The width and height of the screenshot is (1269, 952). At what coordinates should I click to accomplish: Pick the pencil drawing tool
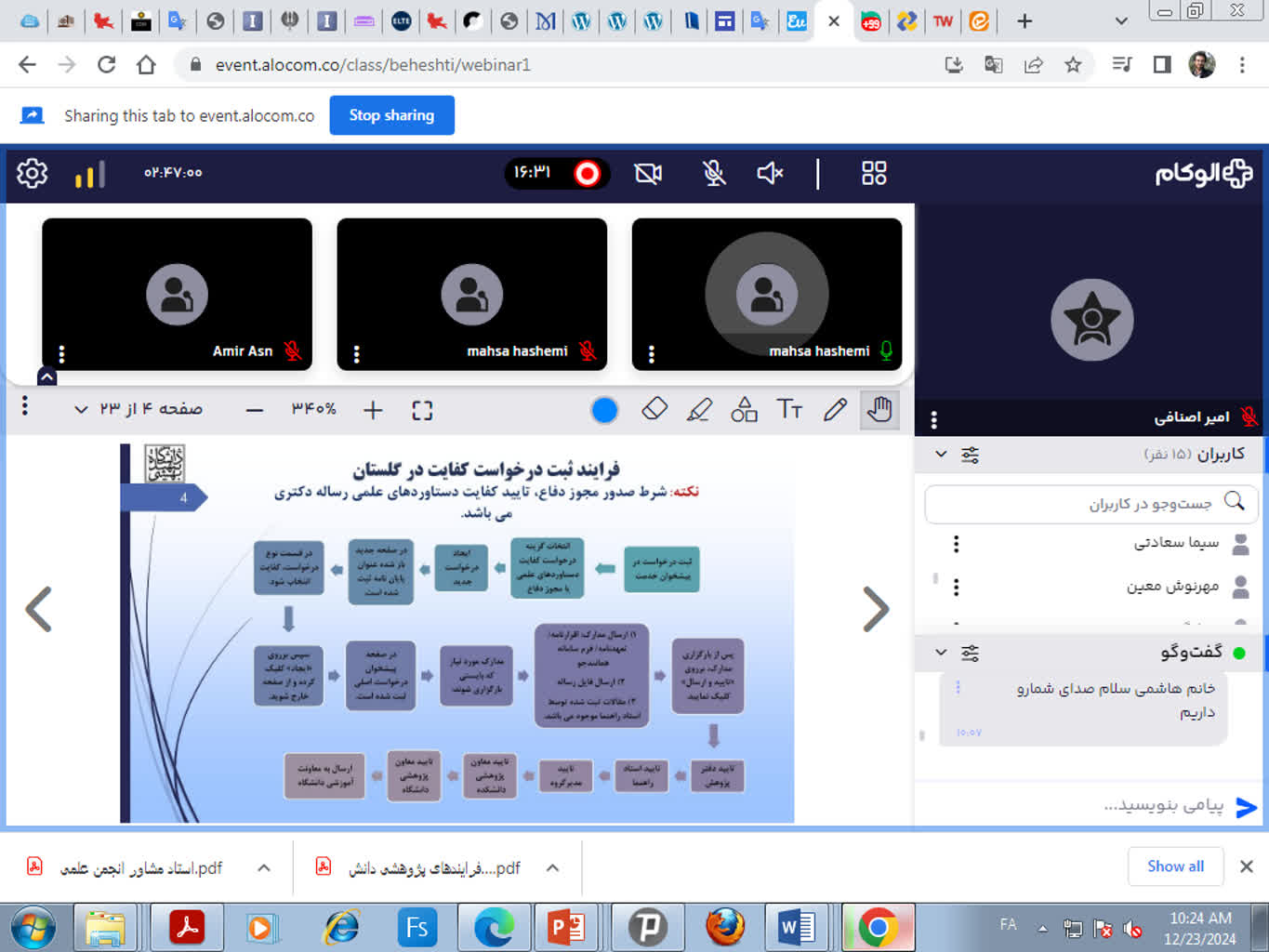(x=835, y=409)
